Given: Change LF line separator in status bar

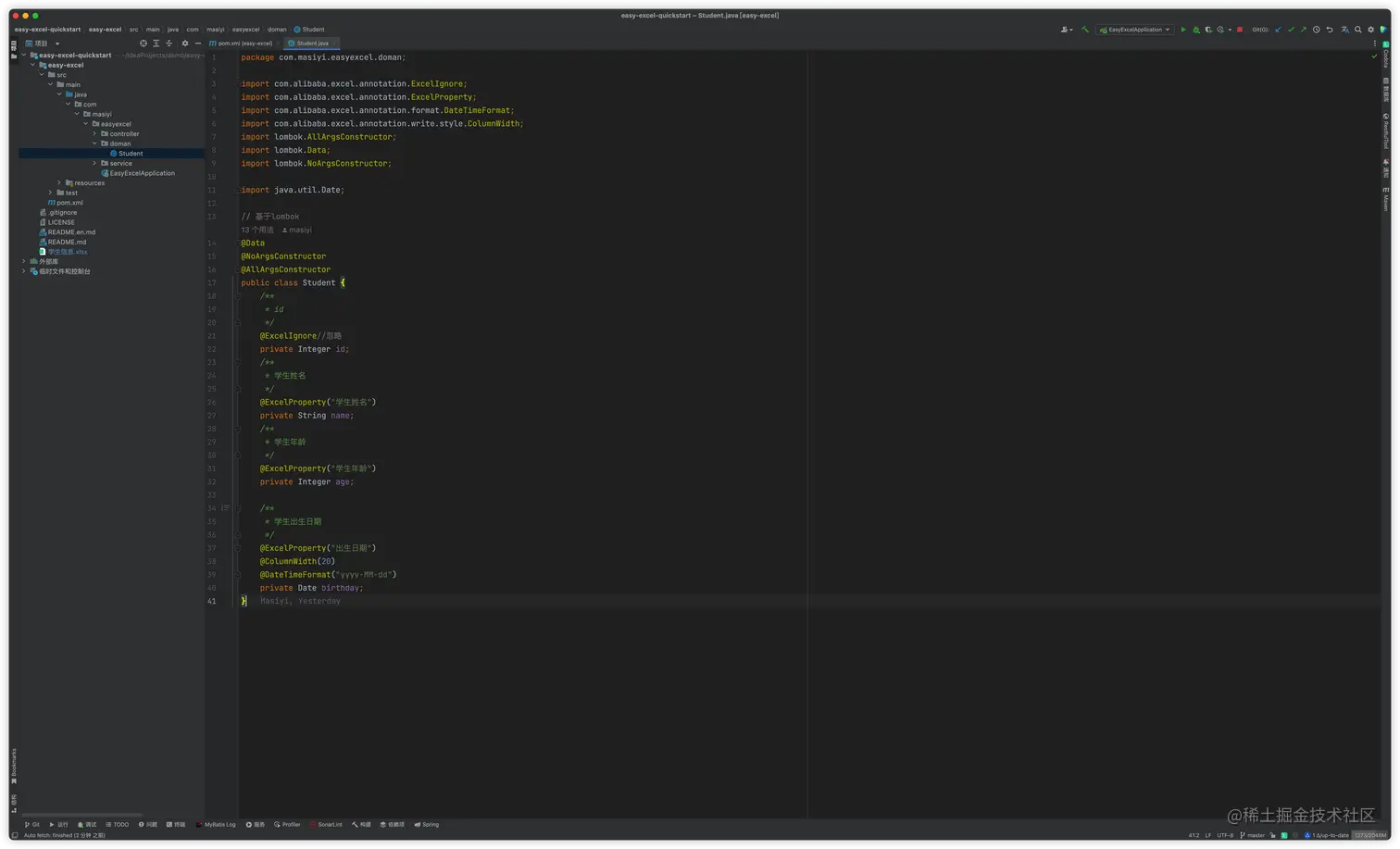Looking at the screenshot, I should pyautogui.click(x=1208, y=835).
